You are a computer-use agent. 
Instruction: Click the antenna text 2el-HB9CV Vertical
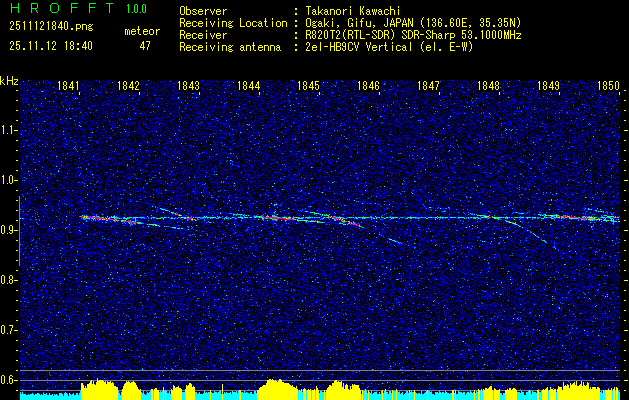[359, 47]
